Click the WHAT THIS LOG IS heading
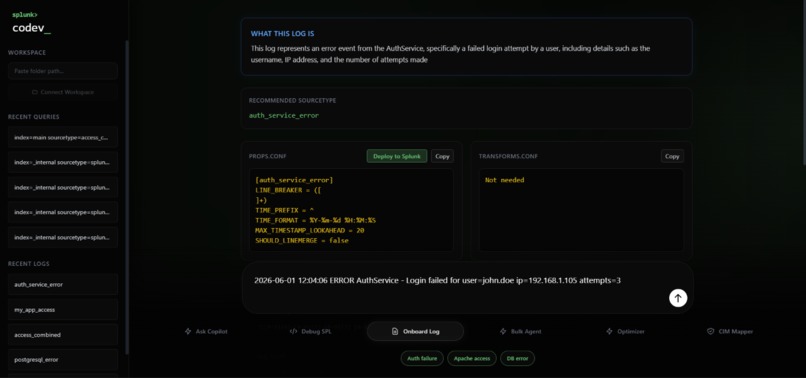This screenshot has width=806, height=378. coord(282,33)
